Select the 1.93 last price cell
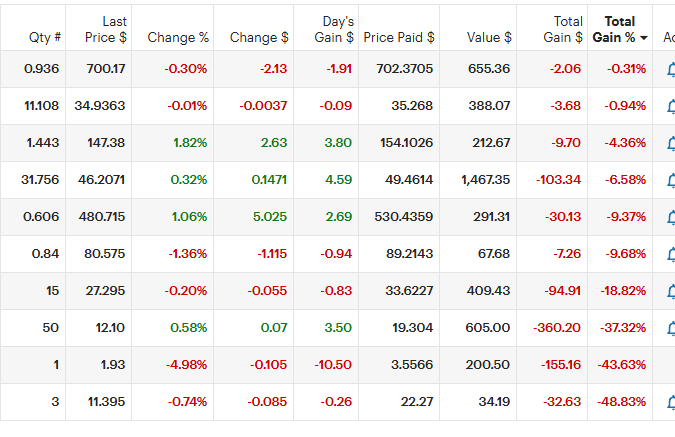 (99, 365)
